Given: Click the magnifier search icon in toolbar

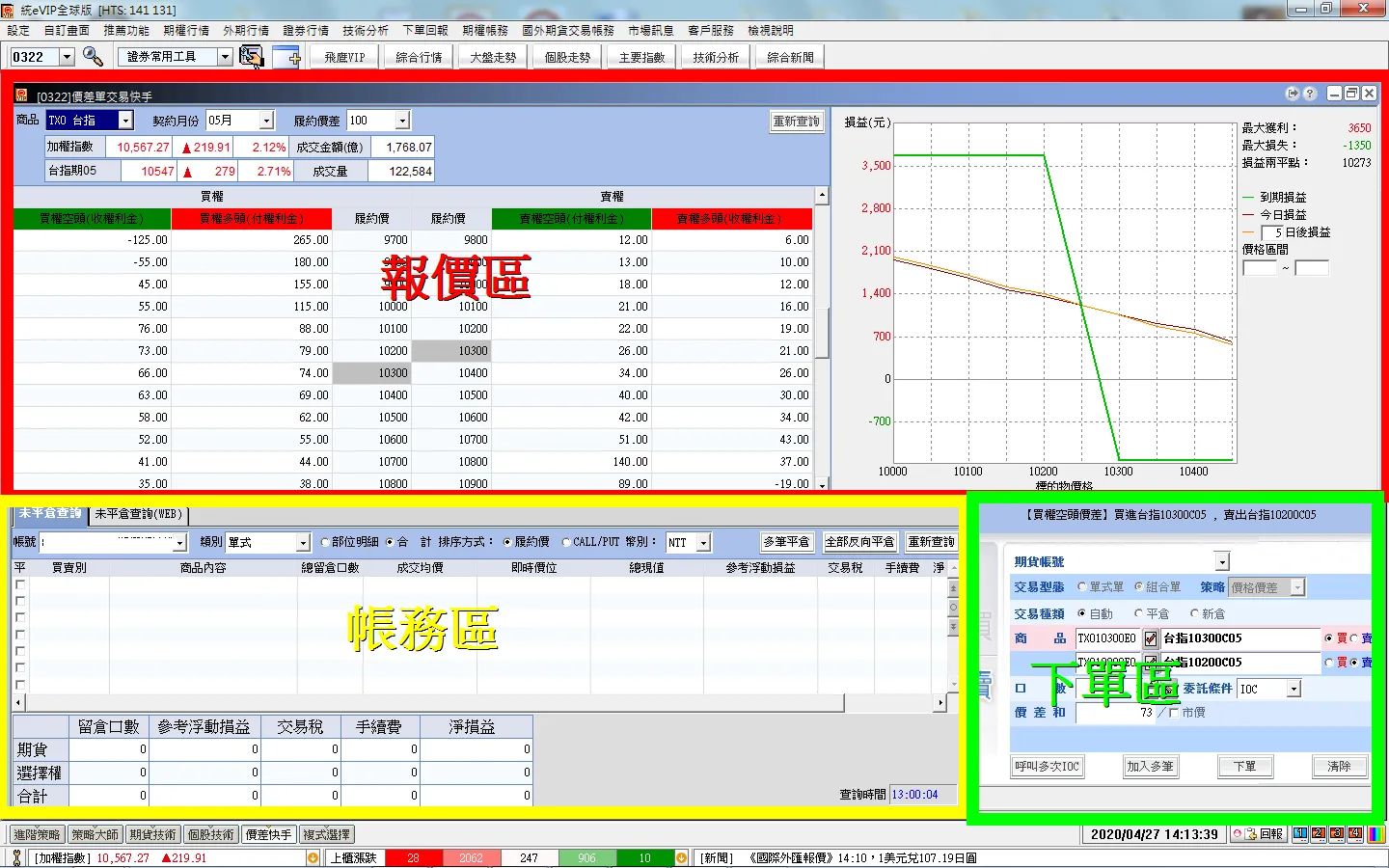Looking at the screenshot, I should pos(93,57).
